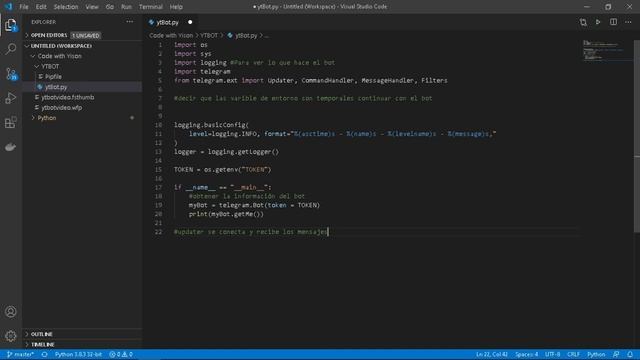Image resolution: width=640 pixels, height=360 pixels.
Task: Open Pipfile in the explorer
Action: click(x=53, y=77)
